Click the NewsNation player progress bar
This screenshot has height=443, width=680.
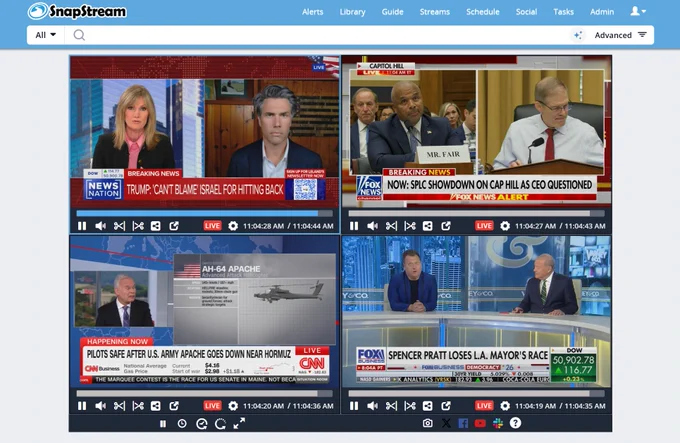click(x=205, y=213)
